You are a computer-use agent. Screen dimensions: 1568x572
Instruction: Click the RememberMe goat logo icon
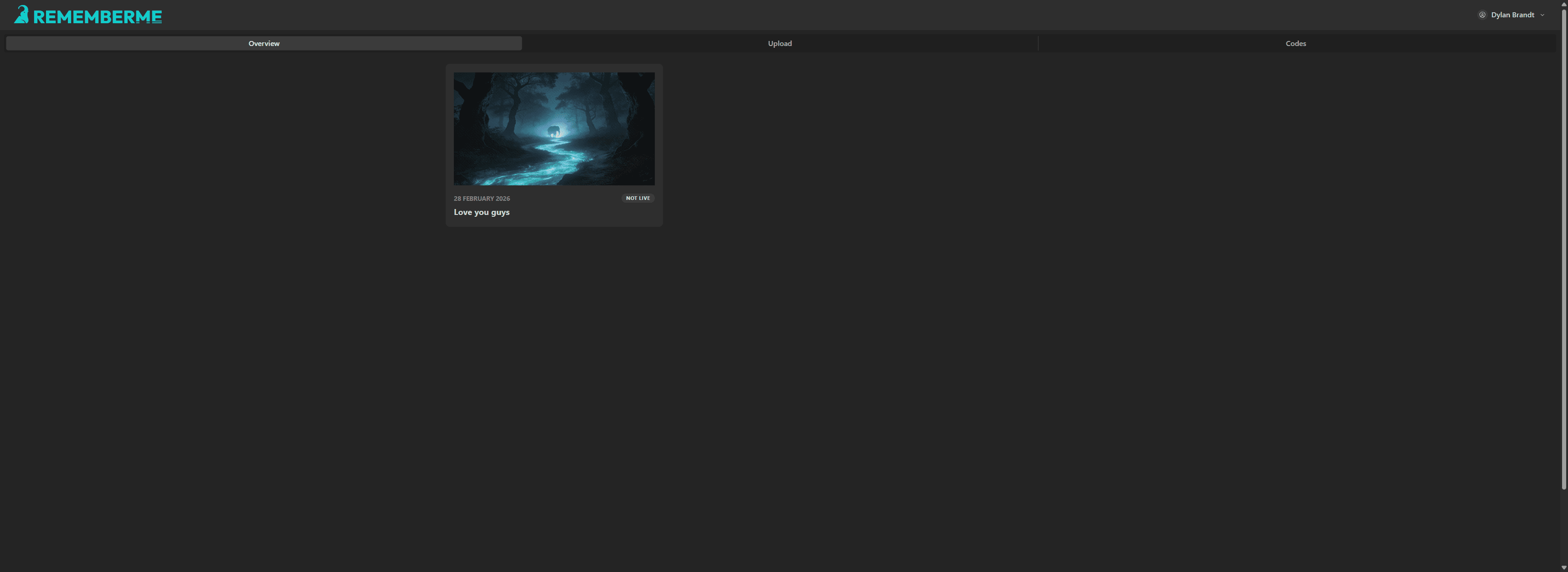(22, 14)
